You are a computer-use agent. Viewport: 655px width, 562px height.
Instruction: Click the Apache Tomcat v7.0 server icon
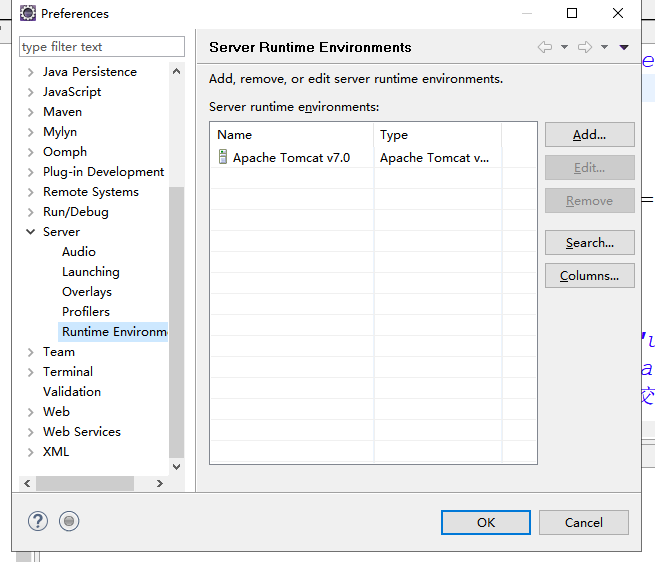coord(222,158)
